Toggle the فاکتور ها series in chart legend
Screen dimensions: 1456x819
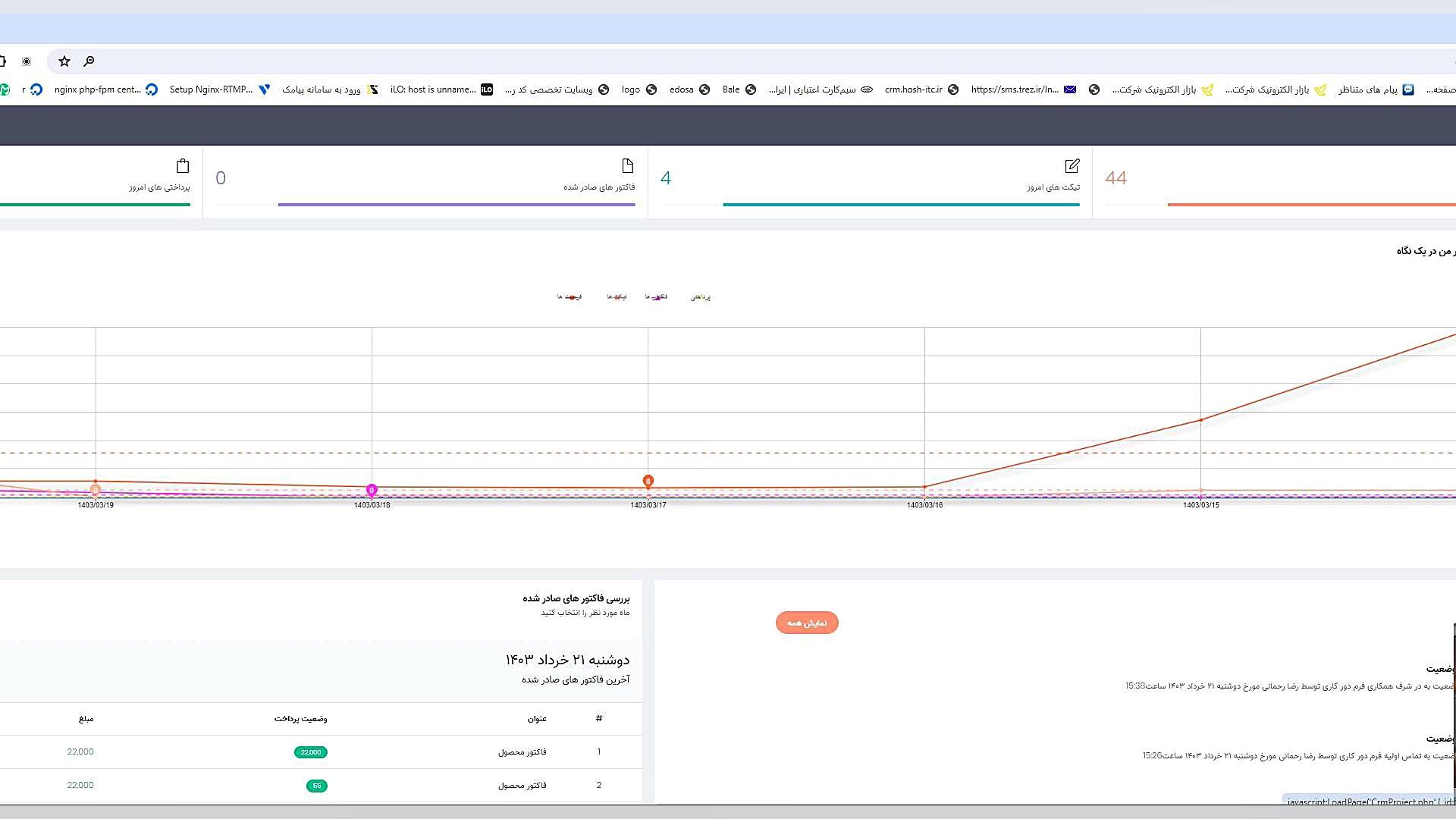[x=657, y=297]
